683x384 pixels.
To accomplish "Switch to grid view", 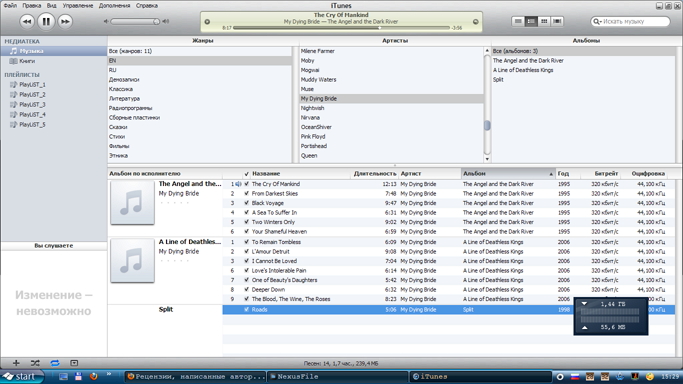I will coord(544,21).
